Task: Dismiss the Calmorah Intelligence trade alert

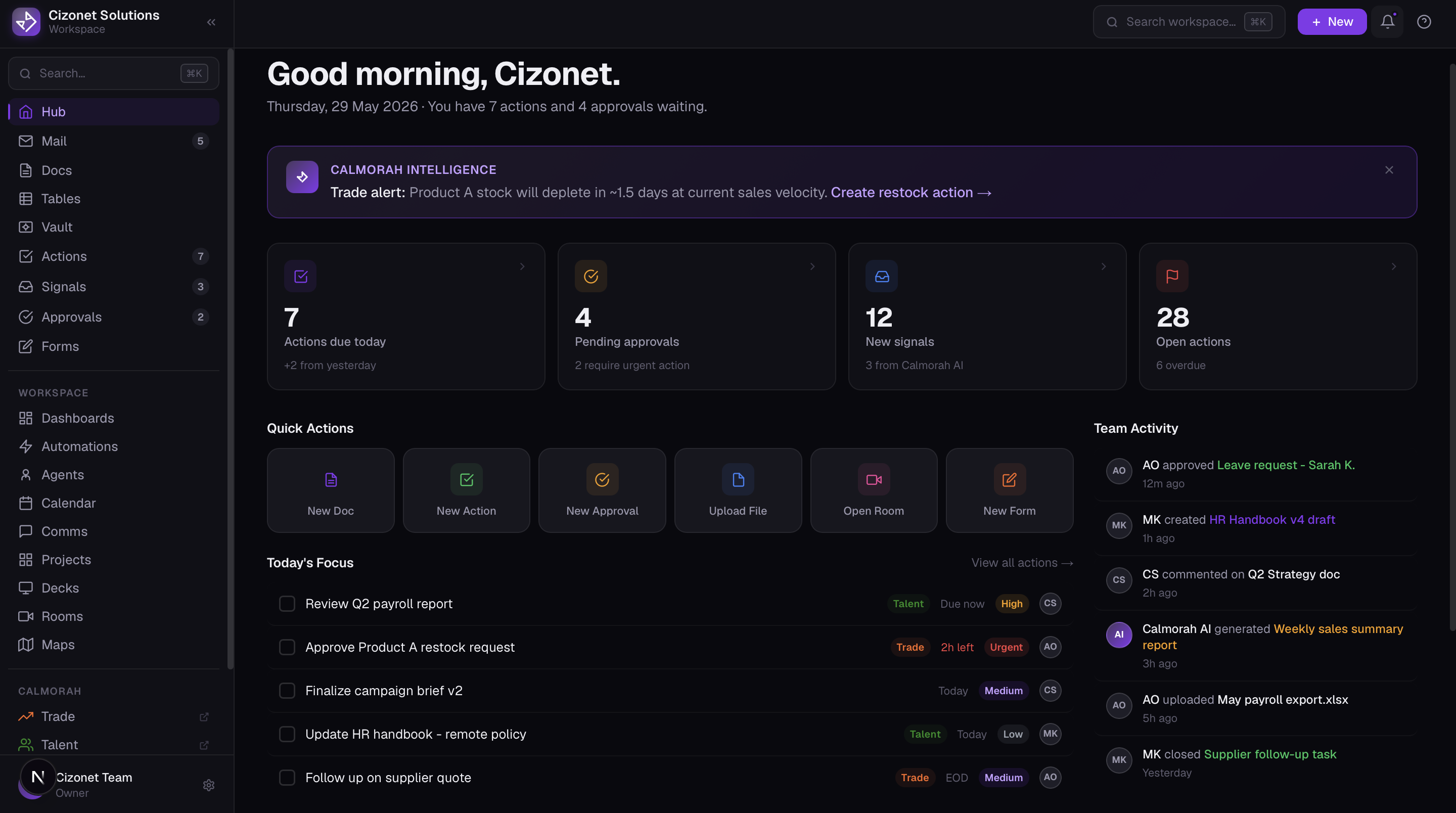Action: [1389, 169]
